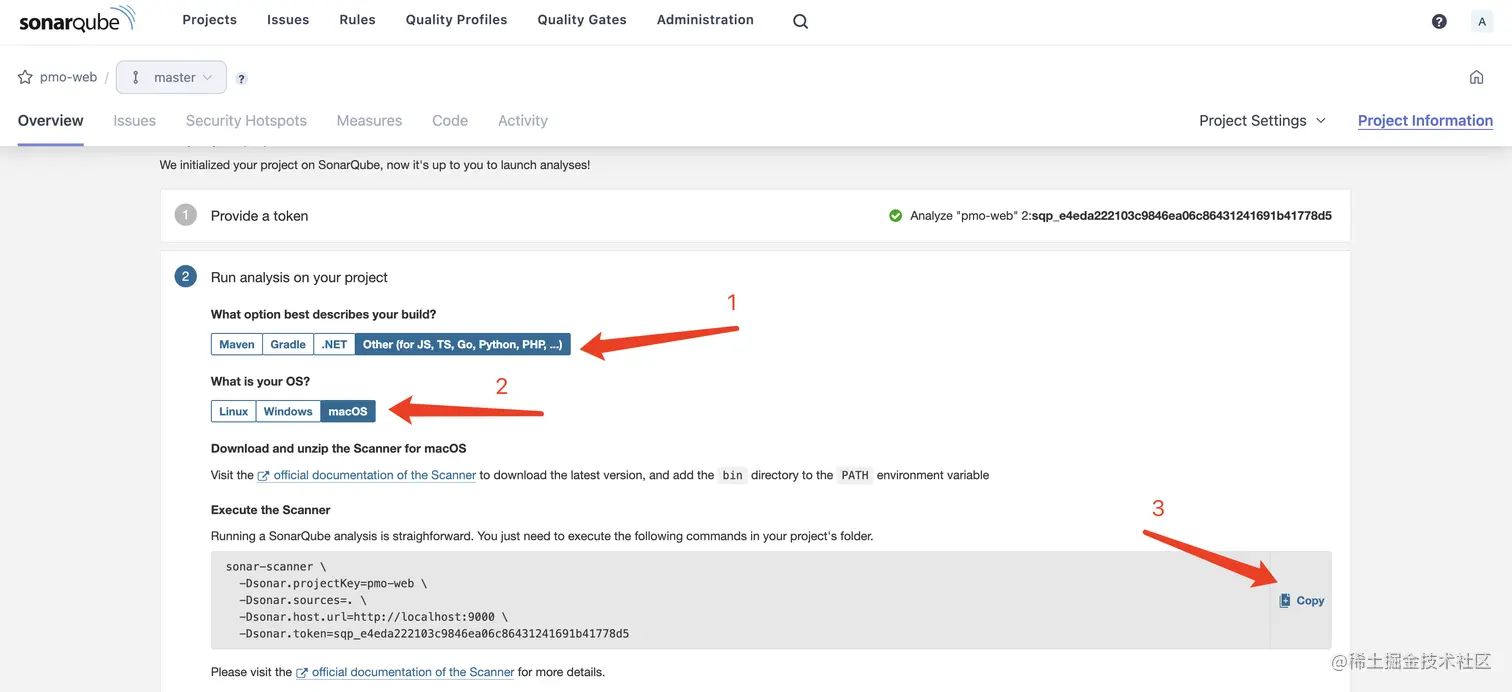The image size is (1512, 692).
Task: Expand the Project Settings dropdown
Action: tap(1262, 120)
